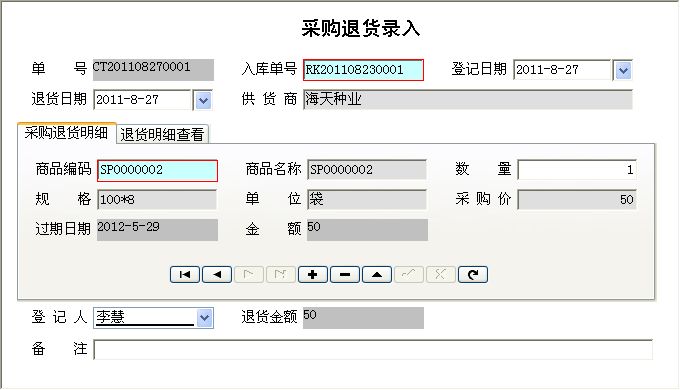Click the 备注 remarks field
This screenshot has width=680, height=390.
click(373, 350)
